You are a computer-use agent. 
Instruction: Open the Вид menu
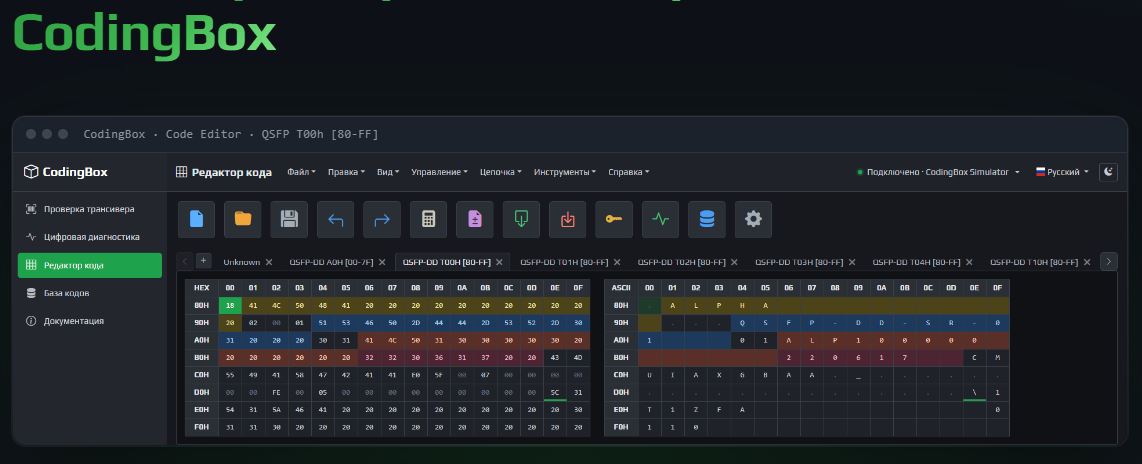(x=388, y=172)
